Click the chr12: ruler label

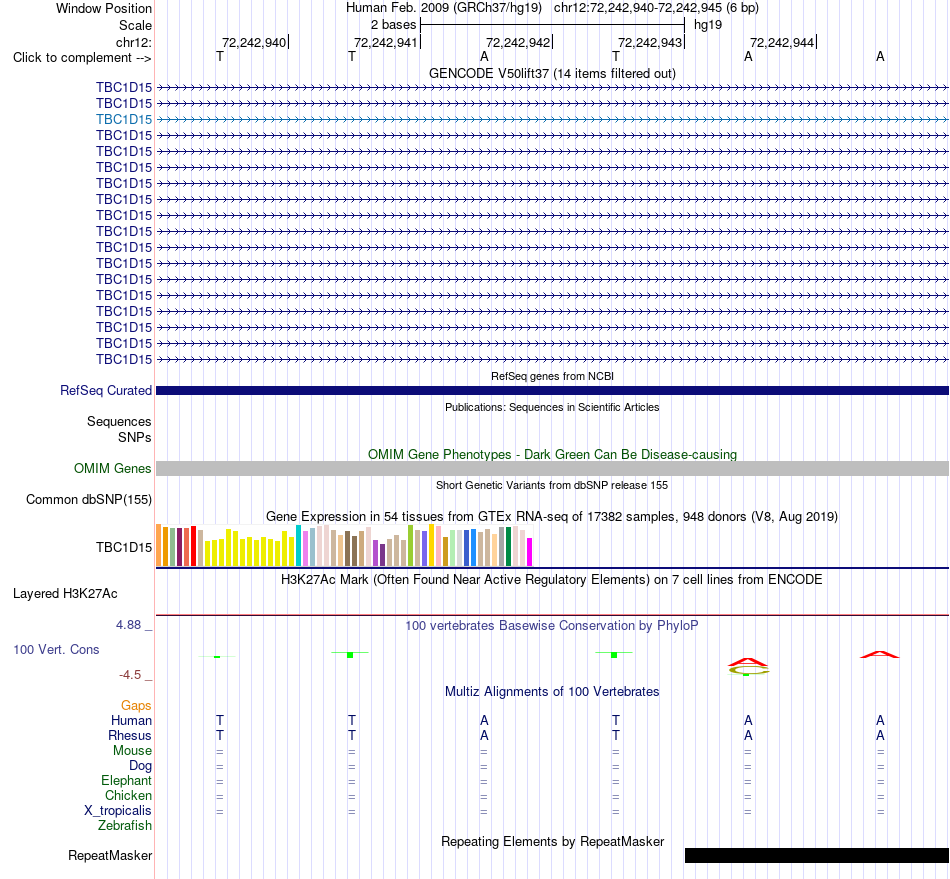[134, 42]
